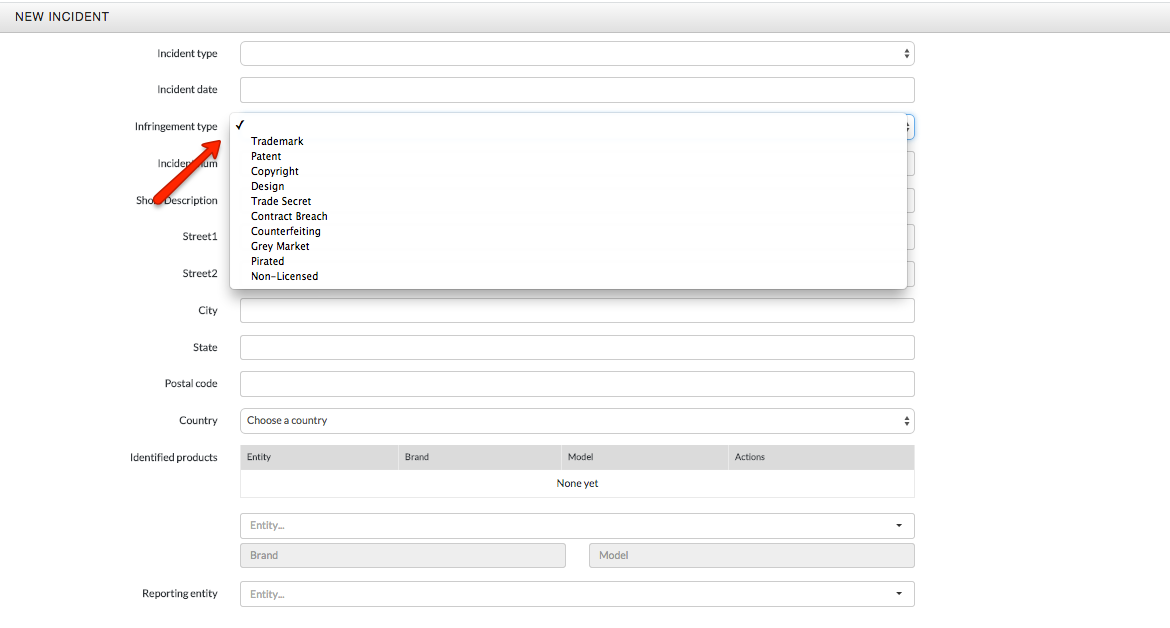Open the Choose a country dropdown
The width and height of the screenshot is (1170, 628).
[x=577, y=421]
